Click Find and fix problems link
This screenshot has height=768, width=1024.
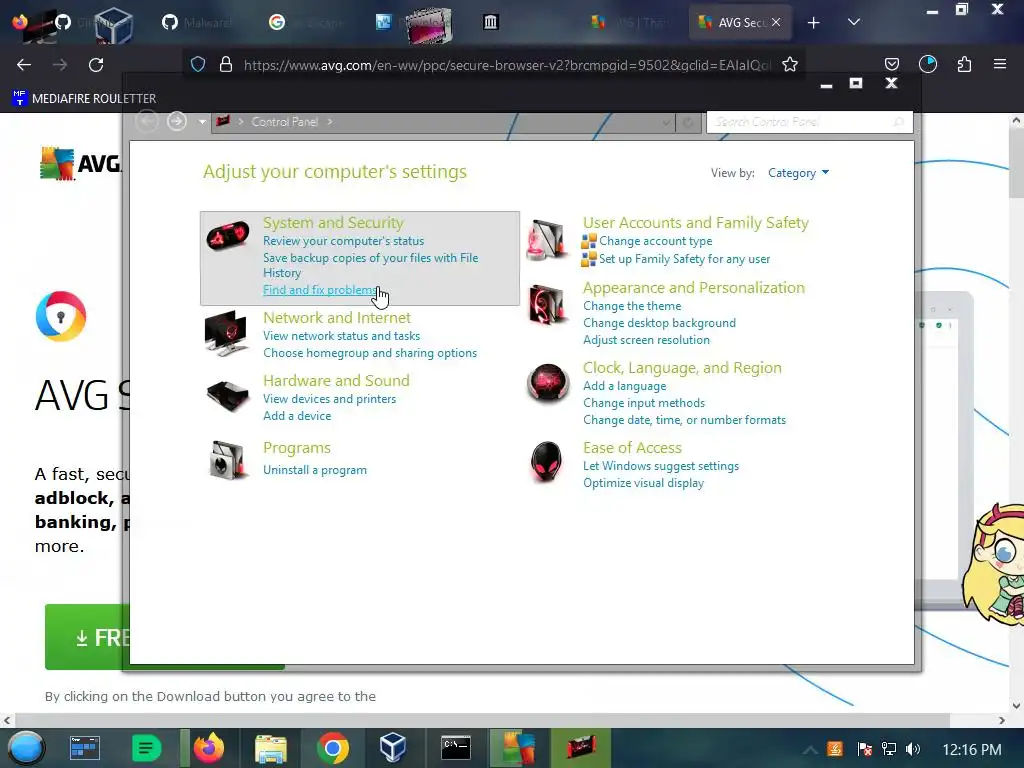click(x=320, y=291)
